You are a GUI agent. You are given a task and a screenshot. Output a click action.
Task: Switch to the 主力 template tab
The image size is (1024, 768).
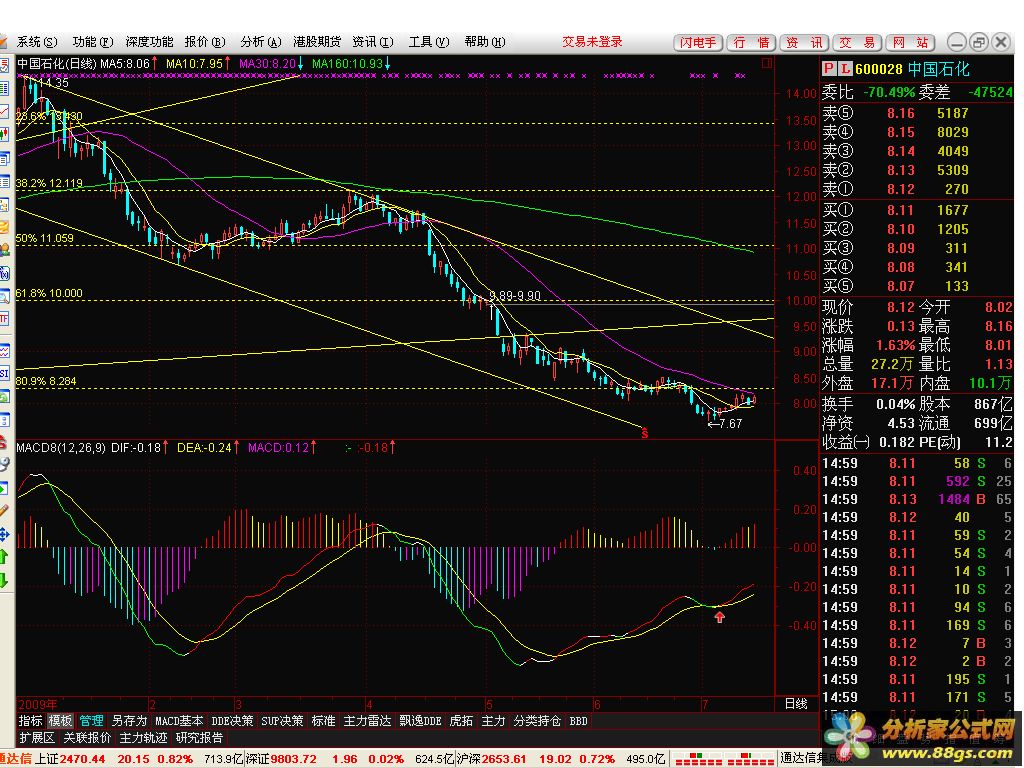493,721
